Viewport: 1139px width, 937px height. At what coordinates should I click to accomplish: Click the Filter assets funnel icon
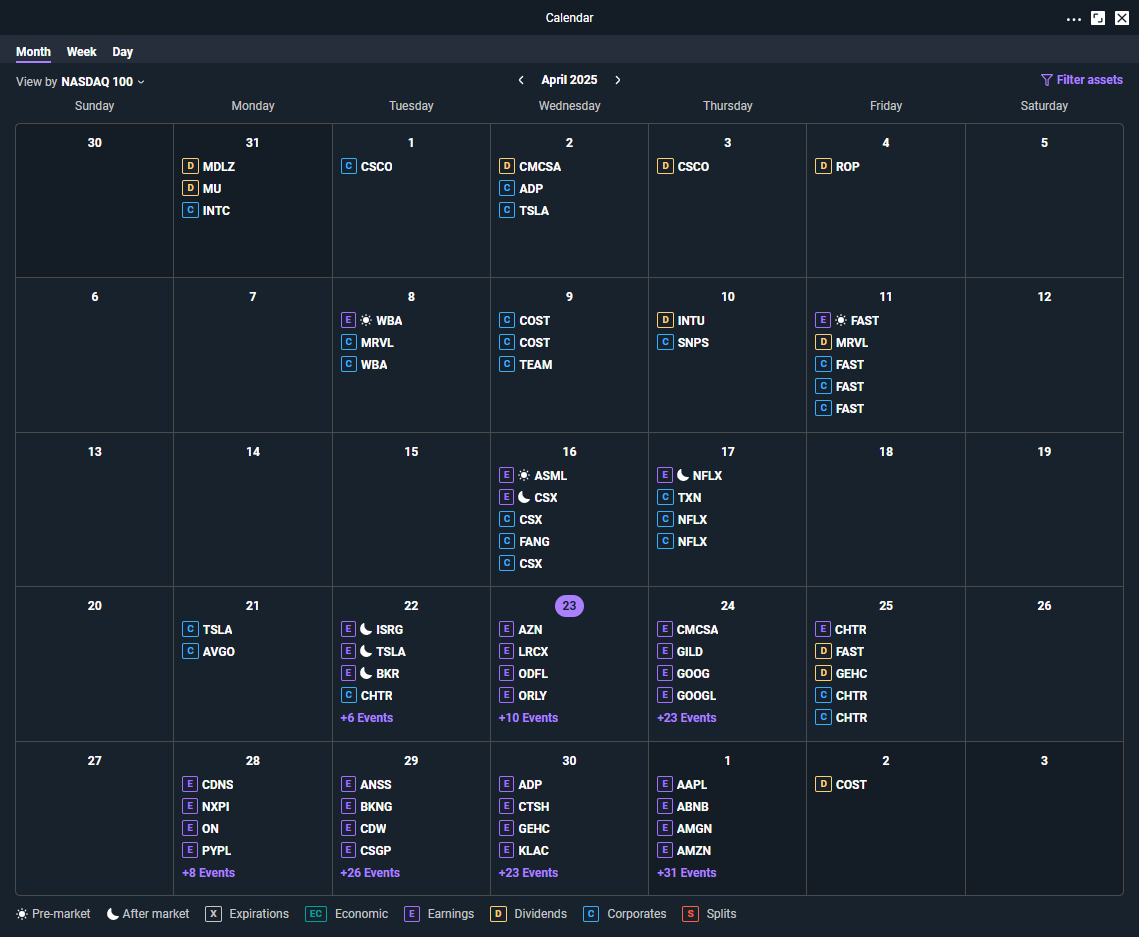pyautogui.click(x=1047, y=80)
